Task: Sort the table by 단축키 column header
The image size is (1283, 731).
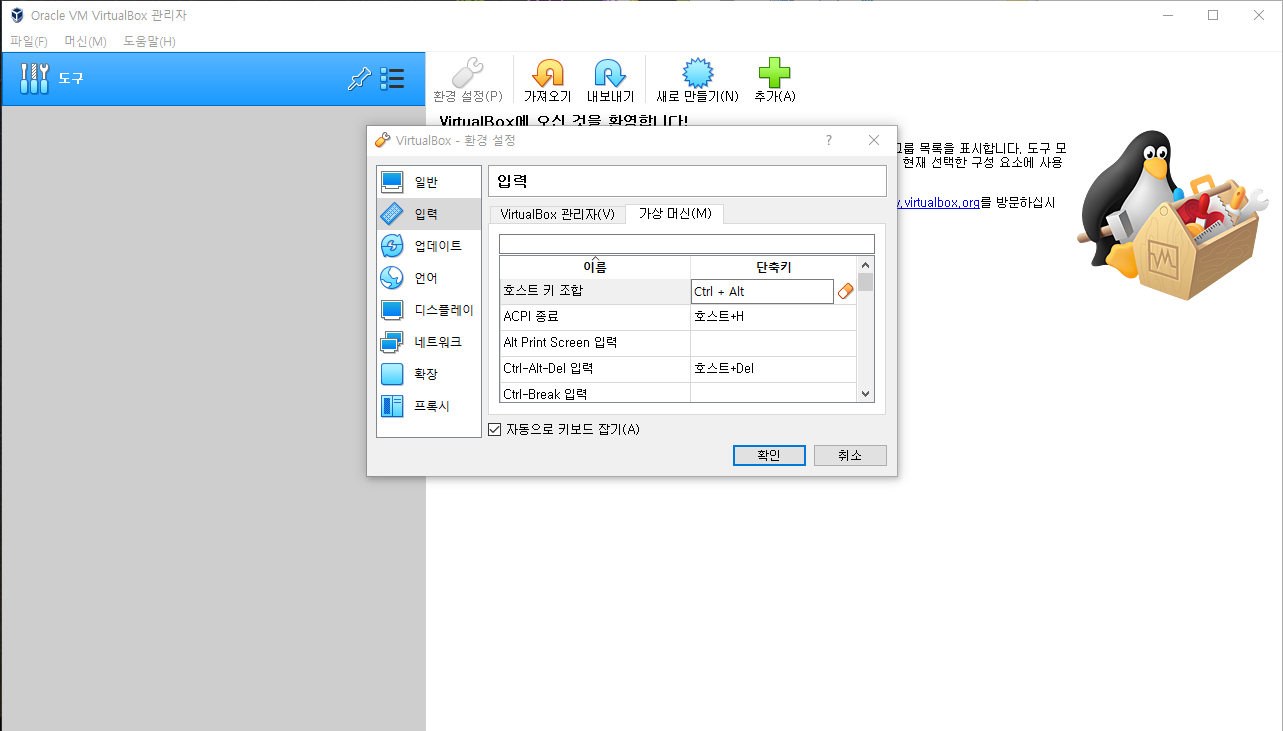Action: [773, 267]
